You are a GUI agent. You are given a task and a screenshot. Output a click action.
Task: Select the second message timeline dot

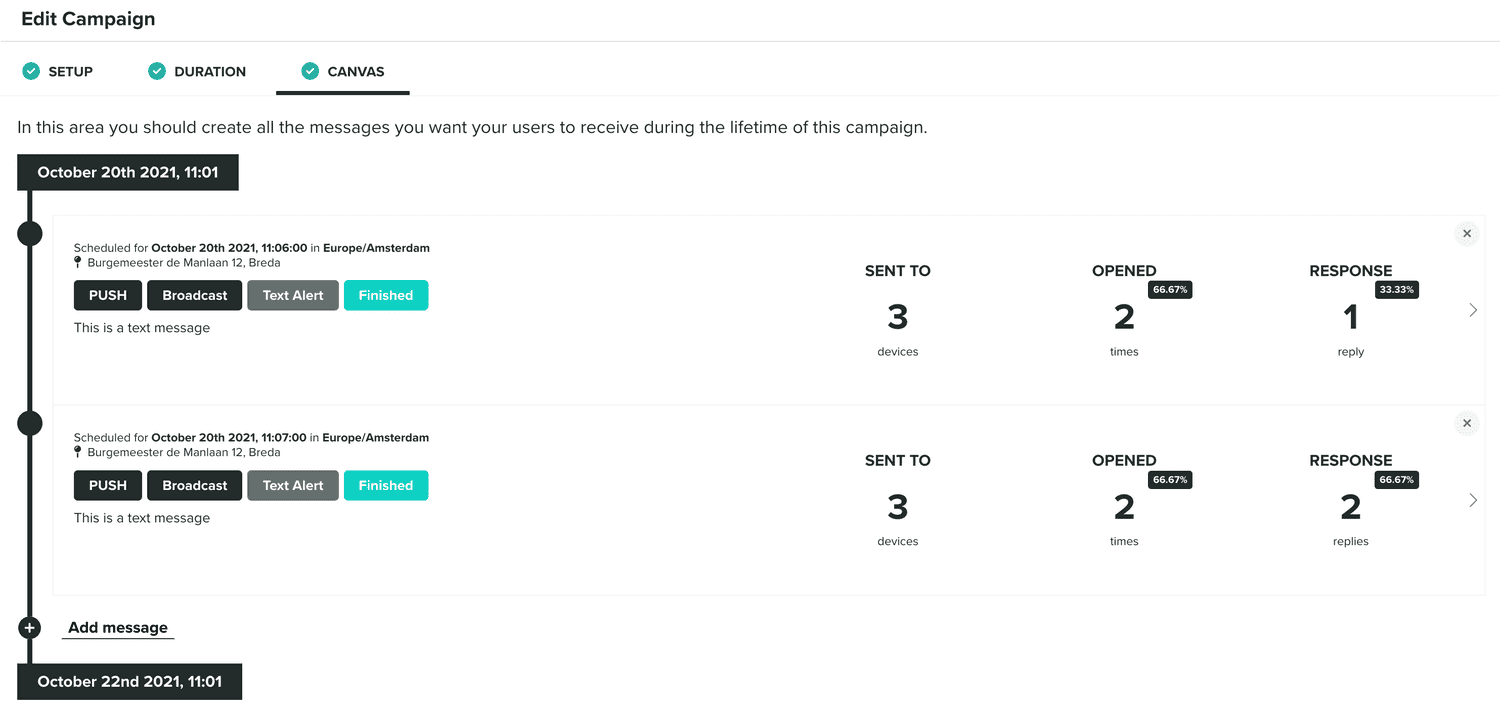[x=30, y=424]
